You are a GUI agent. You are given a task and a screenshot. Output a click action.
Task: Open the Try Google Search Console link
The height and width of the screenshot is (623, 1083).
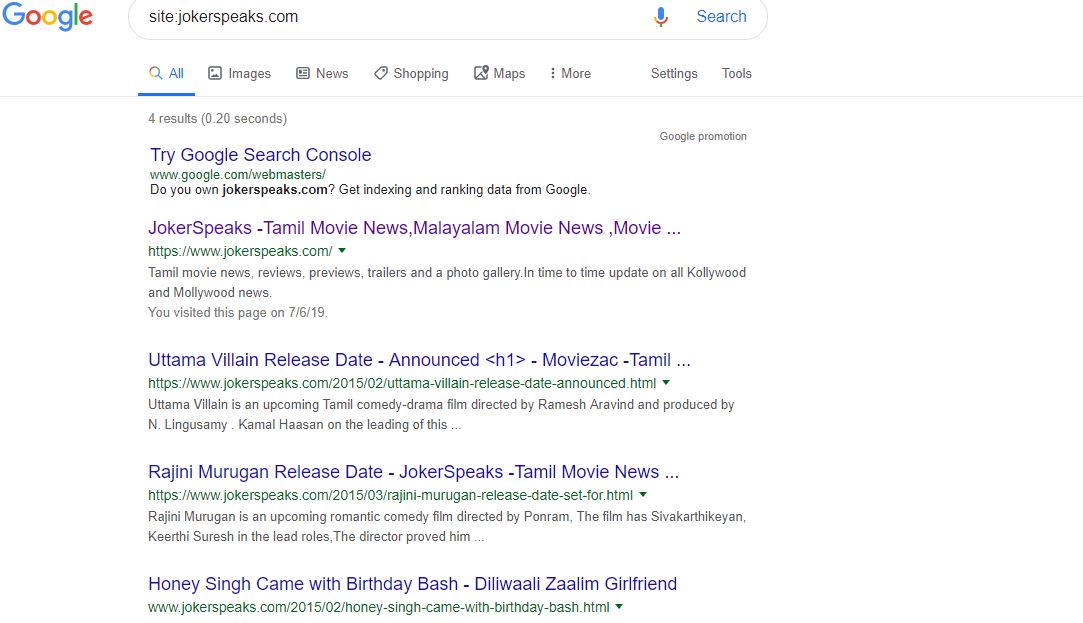(x=260, y=155)
